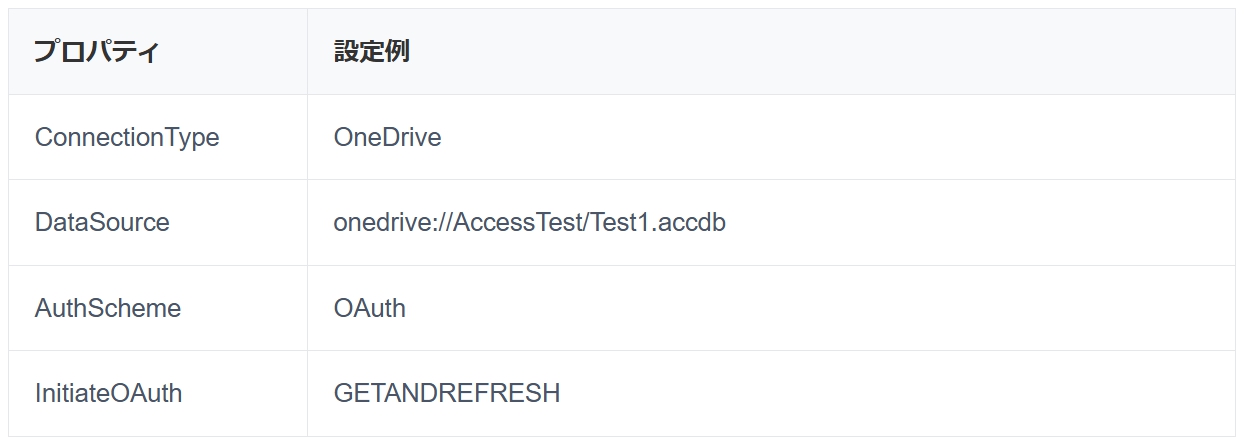Select the AuthScheme property name
The height and width of the screenshot is (441, 1246).
coord(108,308)
